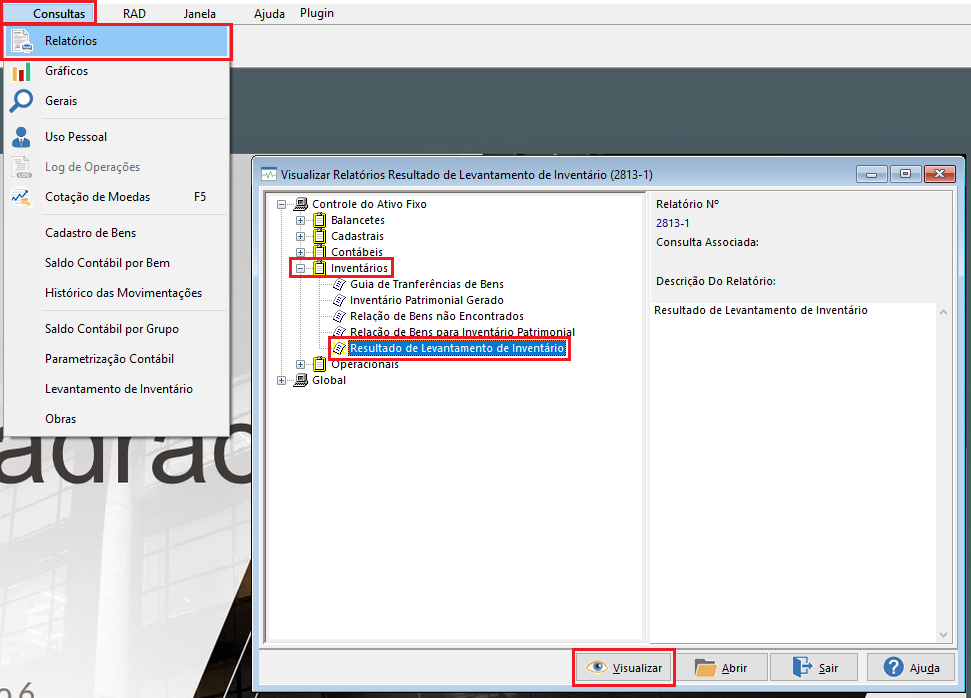Expand the Operacionais folder
This screenshot has width=971, height=698.
click(300, 365)
